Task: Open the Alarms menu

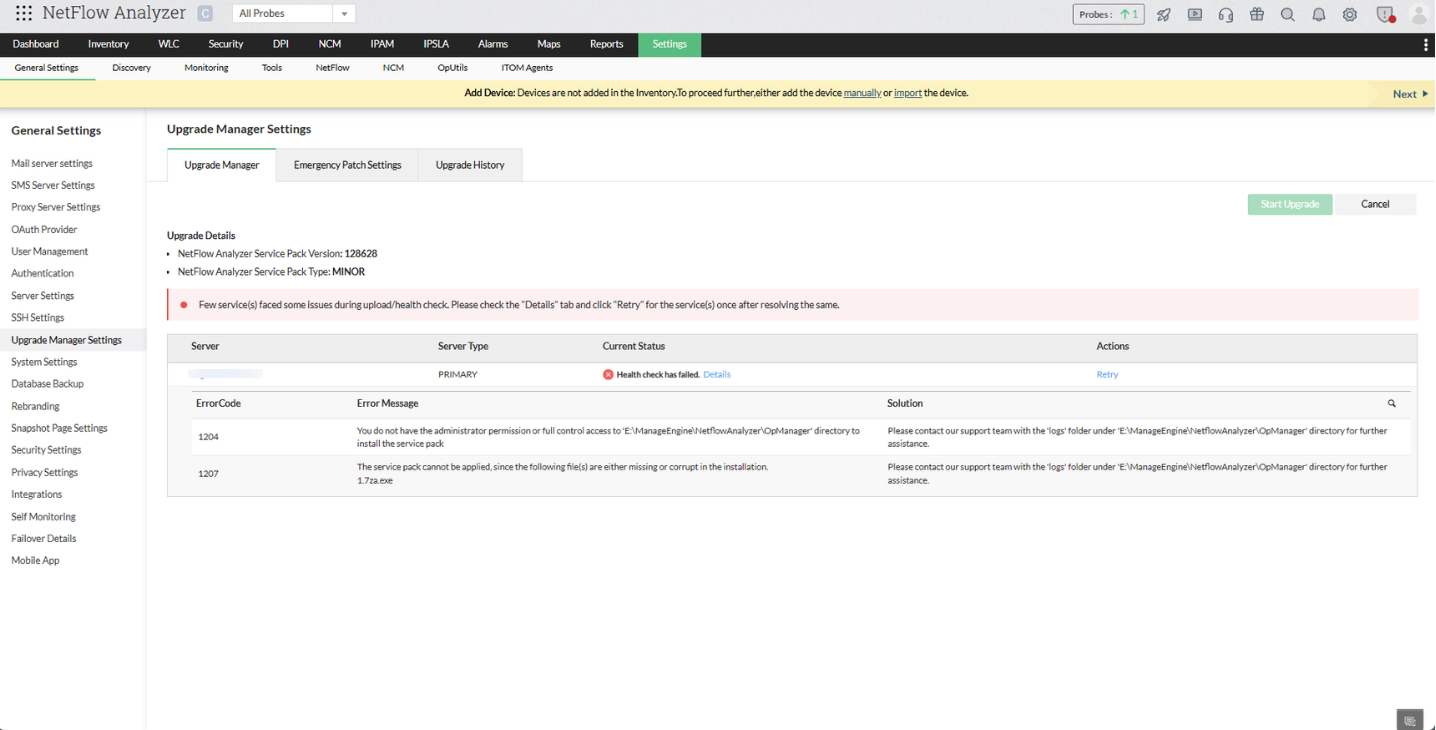Action: coord(493,44)
